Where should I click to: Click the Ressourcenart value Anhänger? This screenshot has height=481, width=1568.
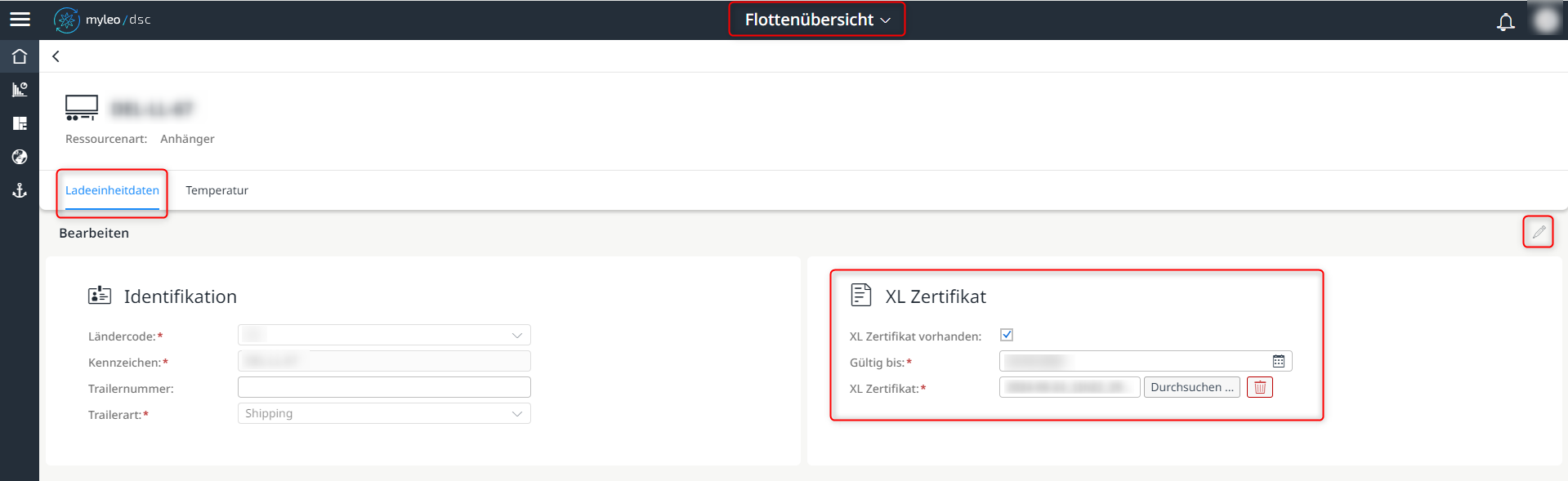coord(187,139)
